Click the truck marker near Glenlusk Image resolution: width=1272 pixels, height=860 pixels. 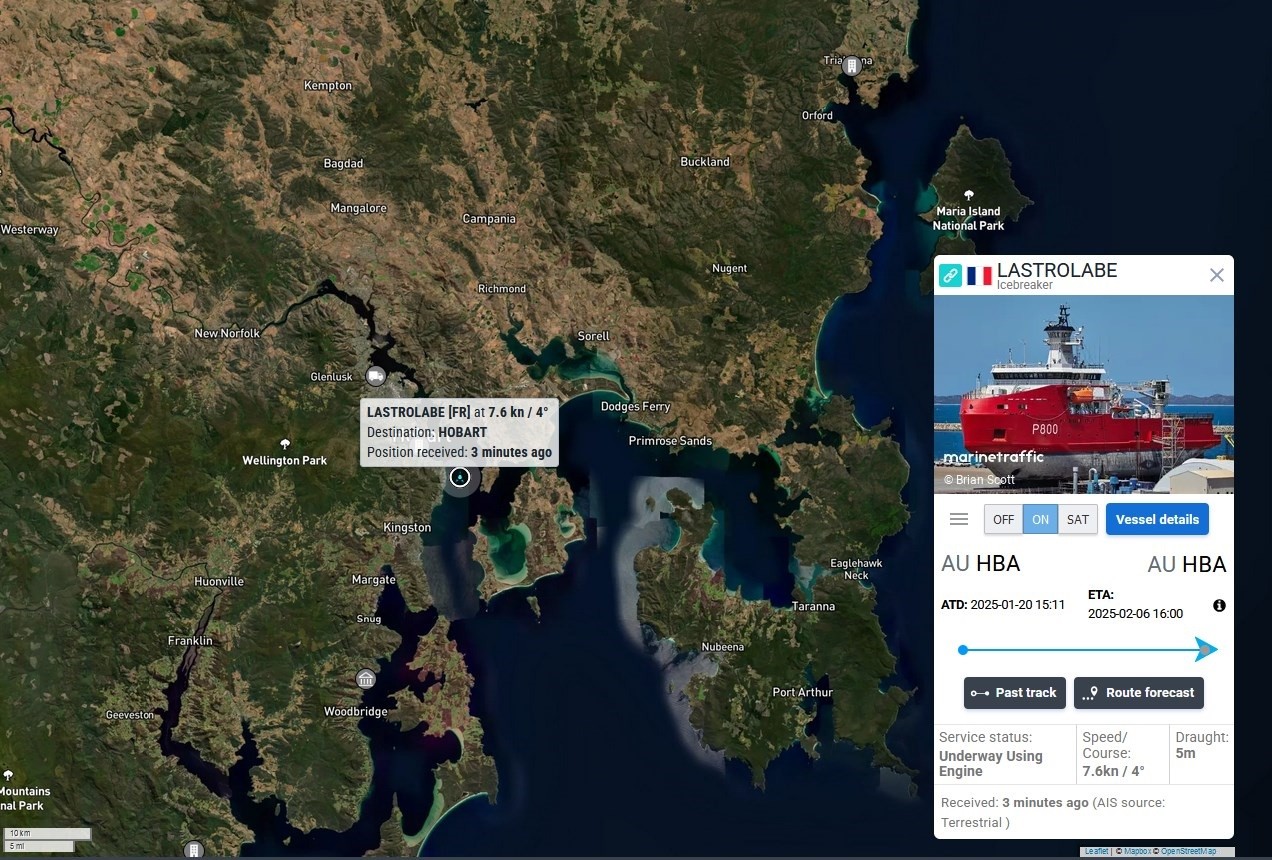coord(376,376)
